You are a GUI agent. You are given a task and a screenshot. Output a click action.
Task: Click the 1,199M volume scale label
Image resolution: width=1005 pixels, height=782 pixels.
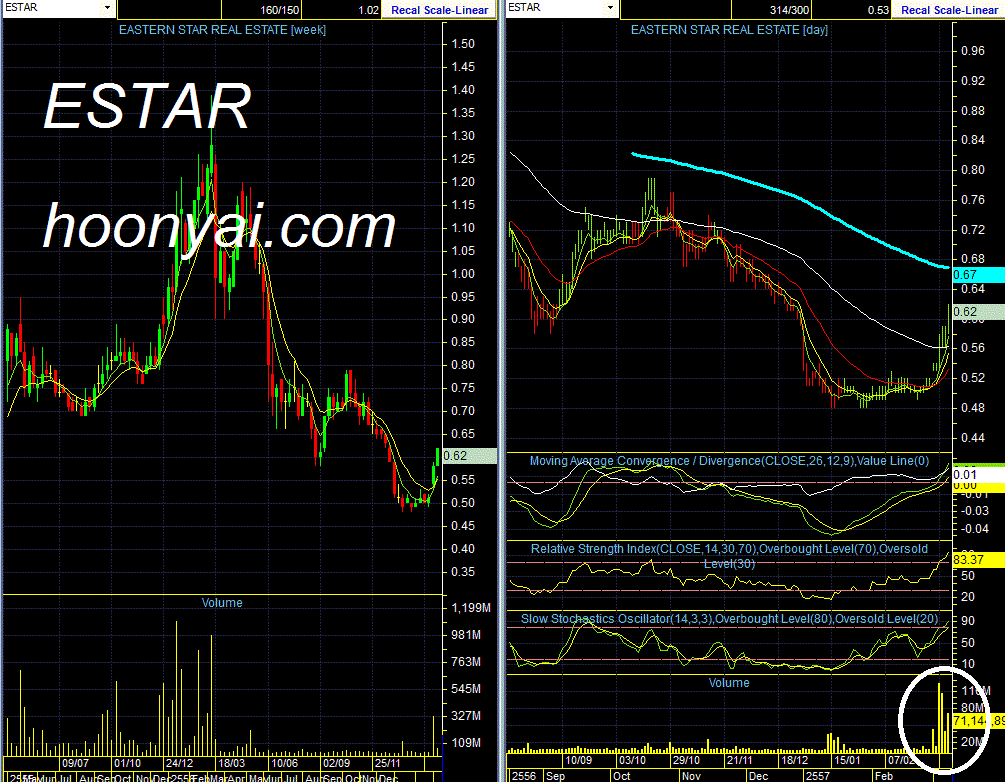[x=471, y=608]
